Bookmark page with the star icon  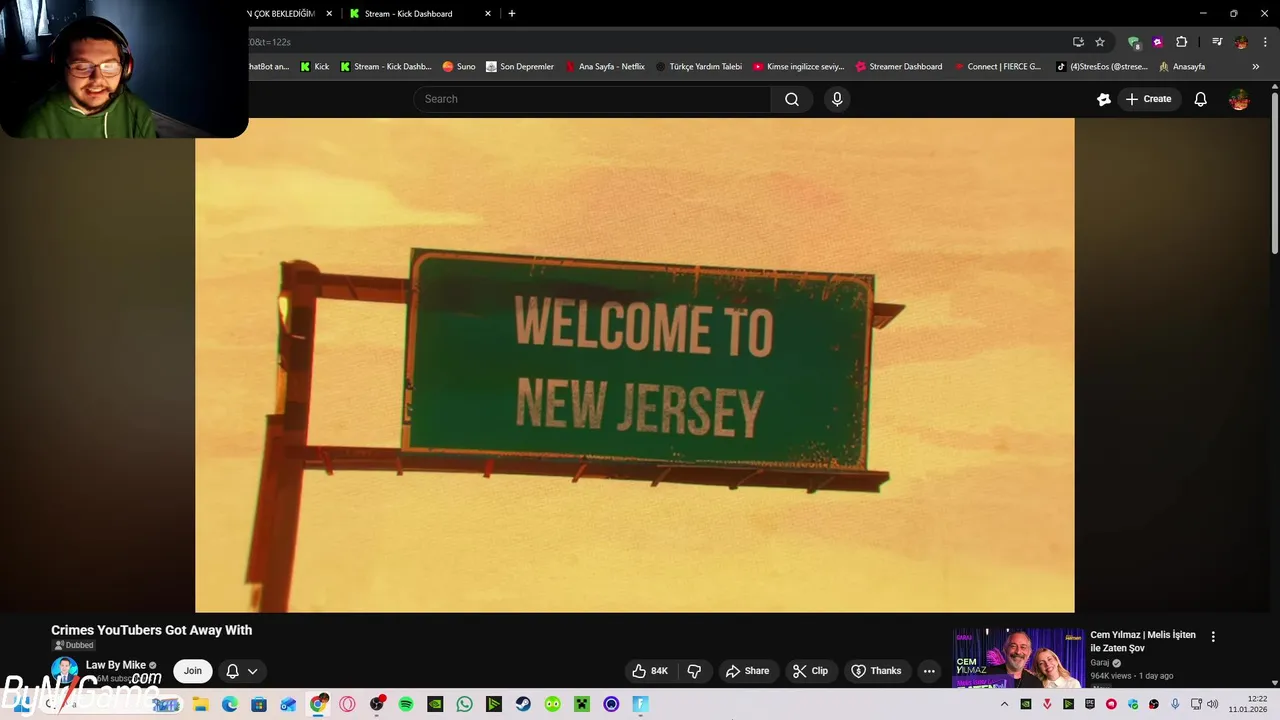[1100, 42]
